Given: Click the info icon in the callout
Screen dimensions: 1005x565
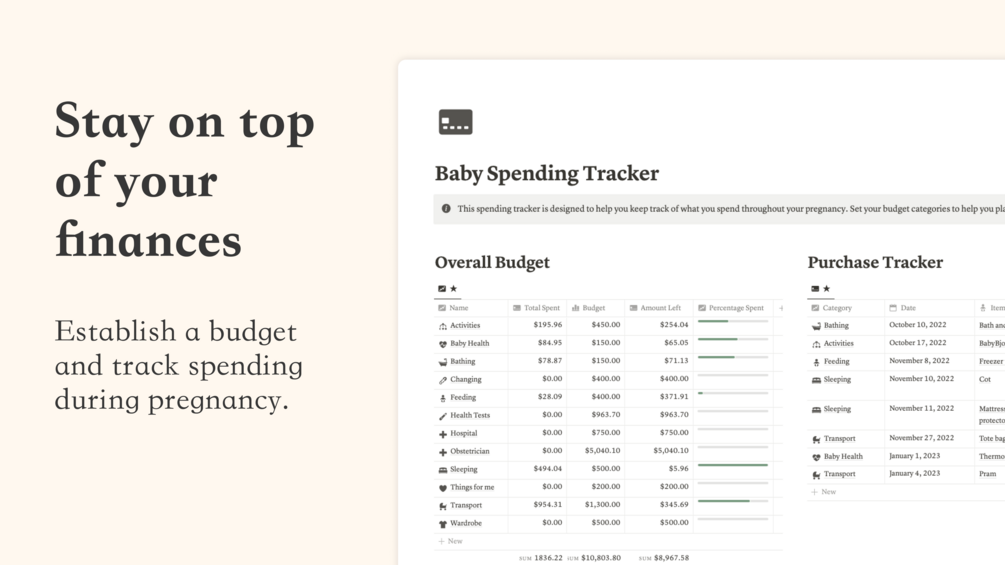Looking at the screenshot, I should (446, 209).
